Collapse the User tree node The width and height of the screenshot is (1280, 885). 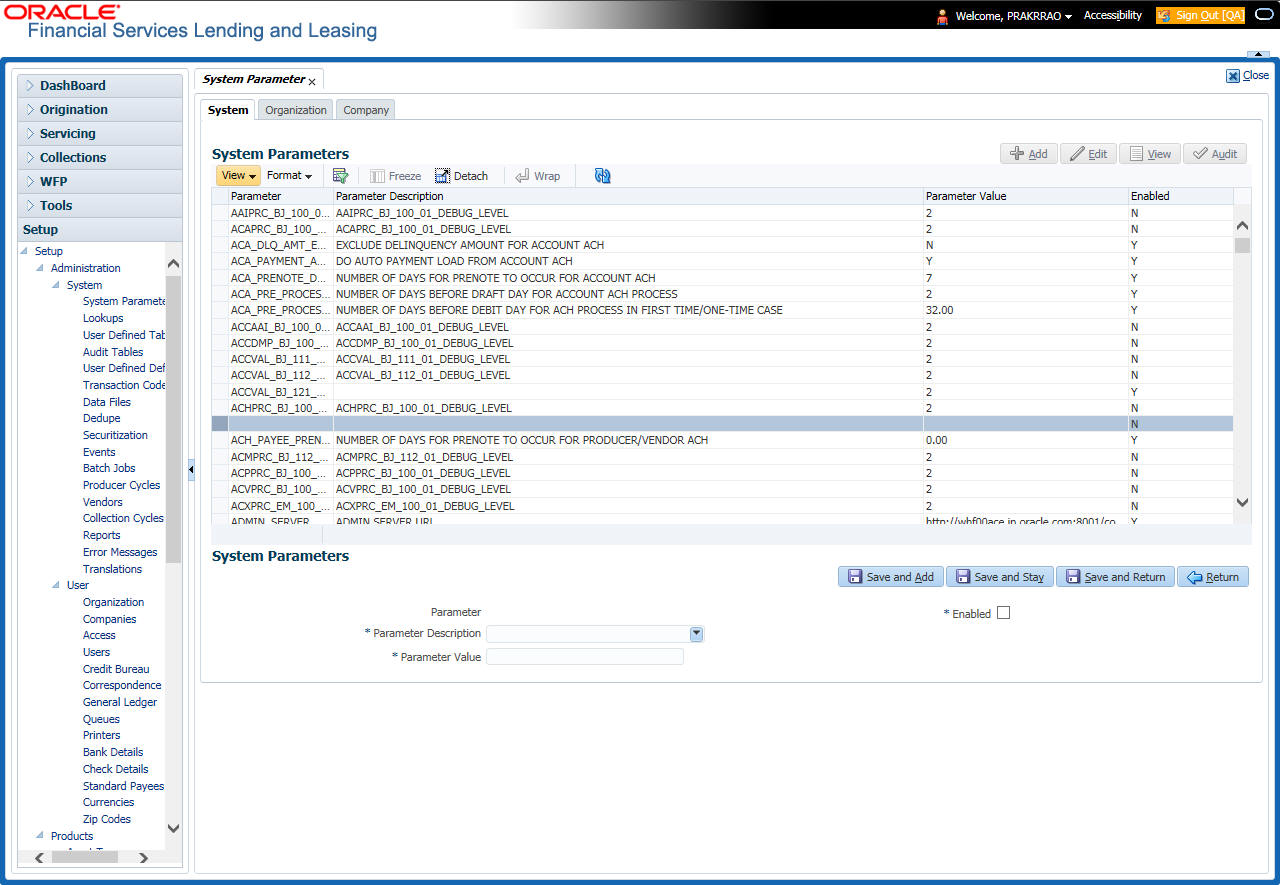[57, 585]
